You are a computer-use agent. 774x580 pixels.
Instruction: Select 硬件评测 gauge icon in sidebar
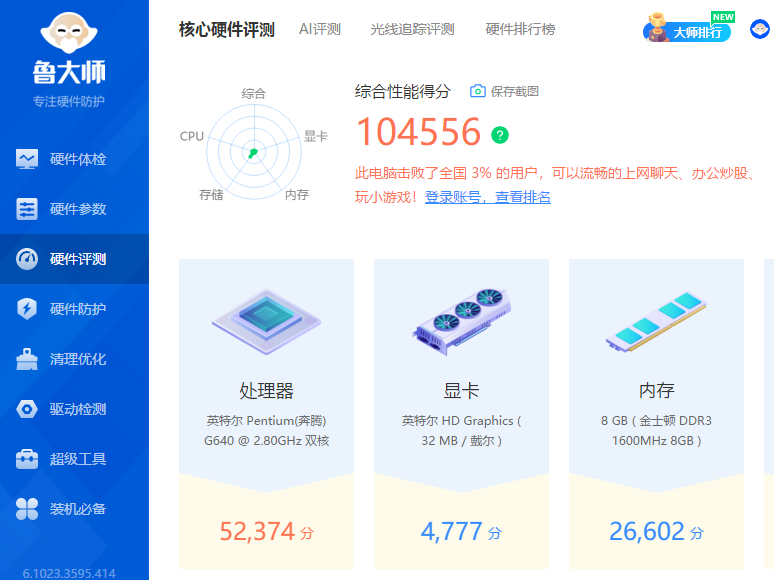27,259
